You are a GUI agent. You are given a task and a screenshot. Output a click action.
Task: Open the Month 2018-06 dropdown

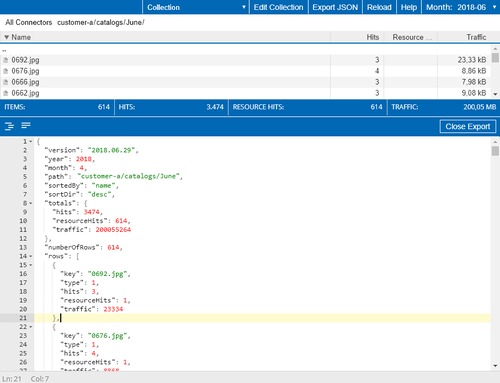(x=461, y=7)
